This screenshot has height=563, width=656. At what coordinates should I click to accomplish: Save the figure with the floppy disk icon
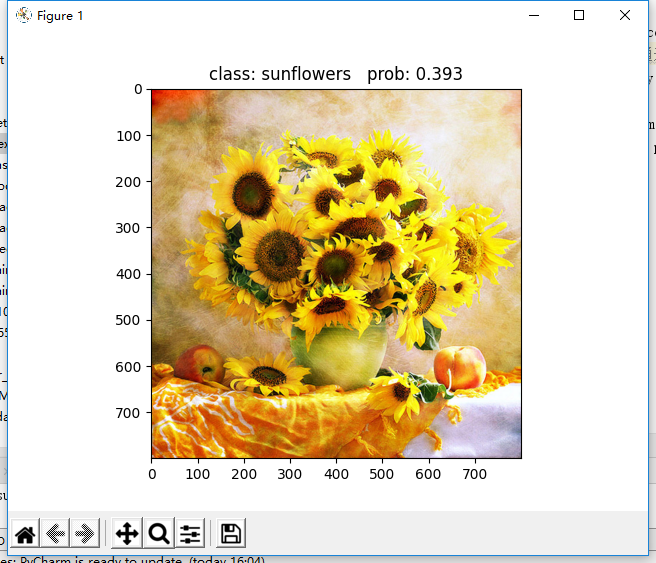click(231, 534)
